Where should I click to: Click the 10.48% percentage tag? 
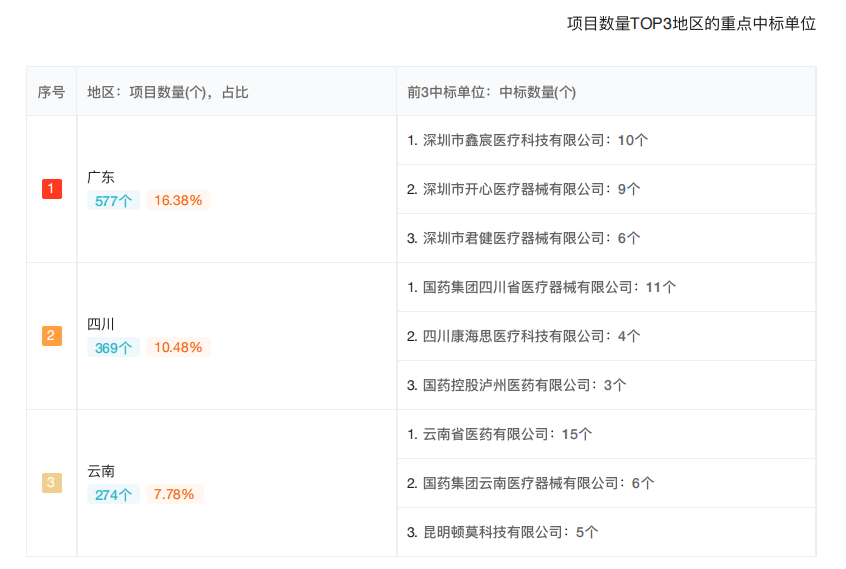(x=178, y=347)
